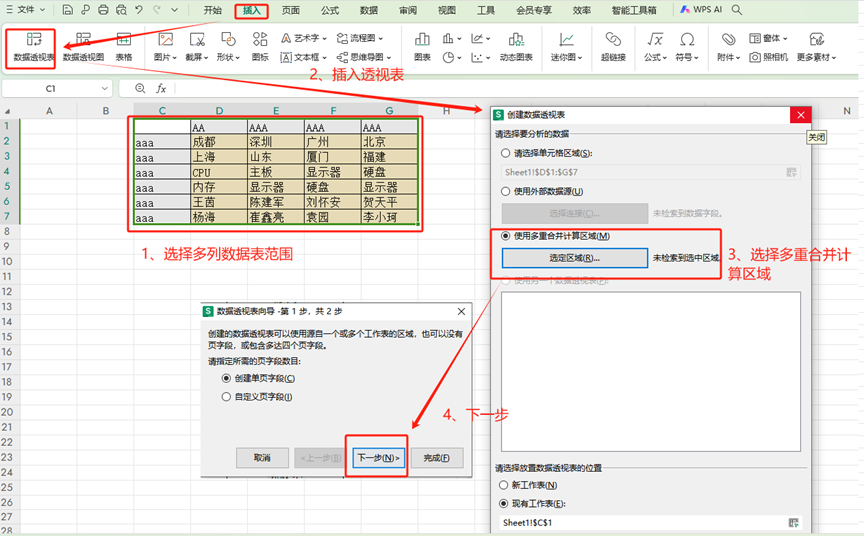Insert a 超链接 hyperlink
The image size is (864, 536).
click(613, 40)
